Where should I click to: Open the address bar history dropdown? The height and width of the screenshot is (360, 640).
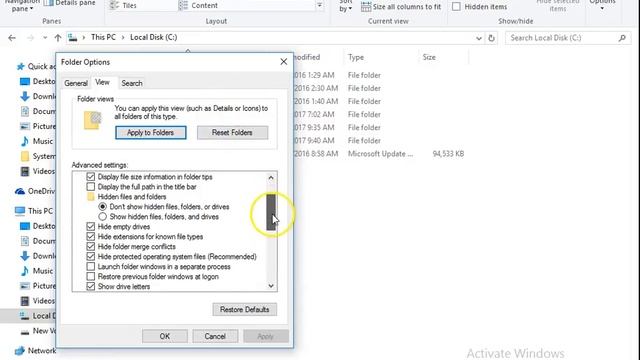(478, 38)
